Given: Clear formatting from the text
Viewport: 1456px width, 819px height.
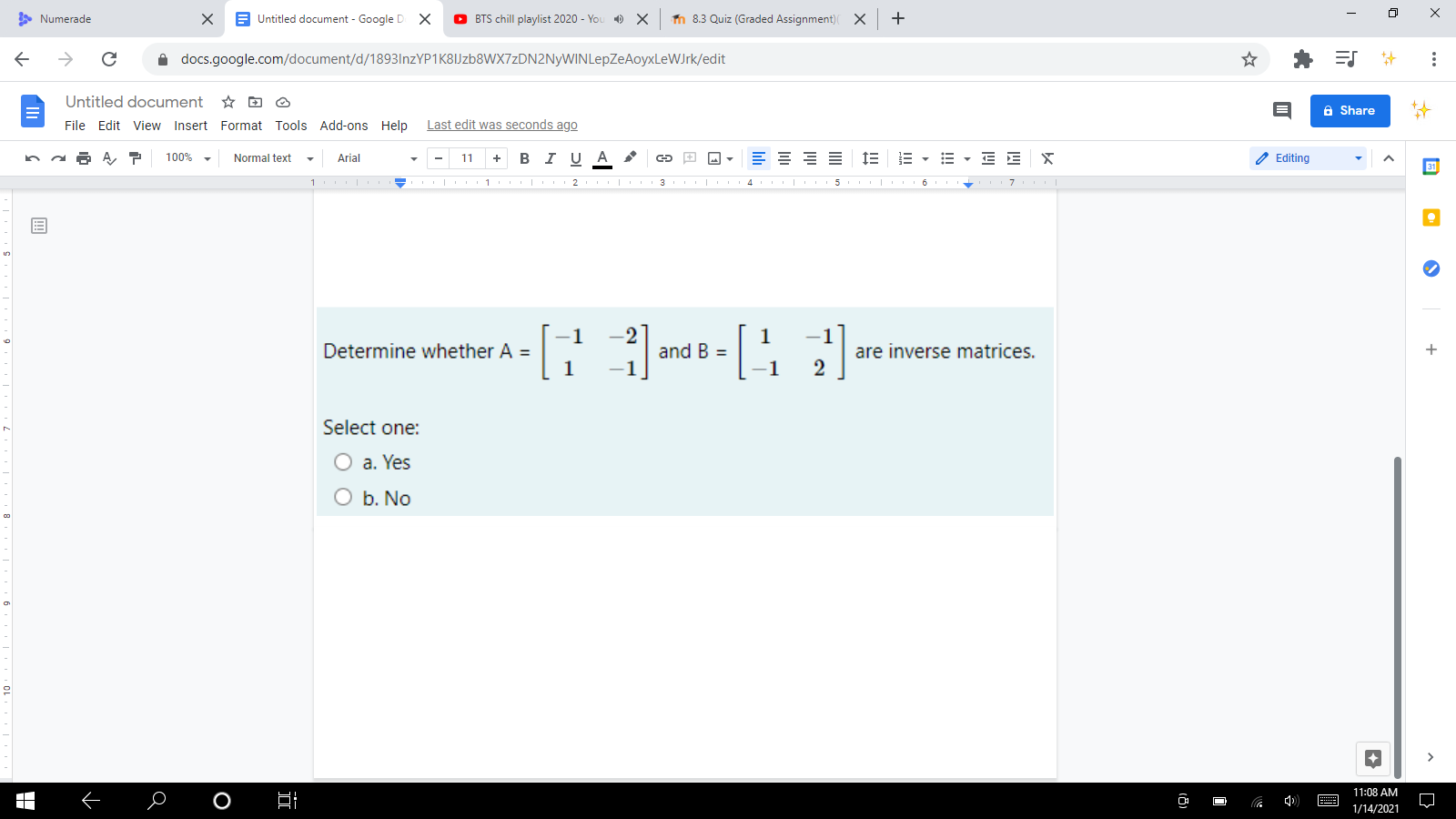Looking at the screenshot, I should (1046, 158).
